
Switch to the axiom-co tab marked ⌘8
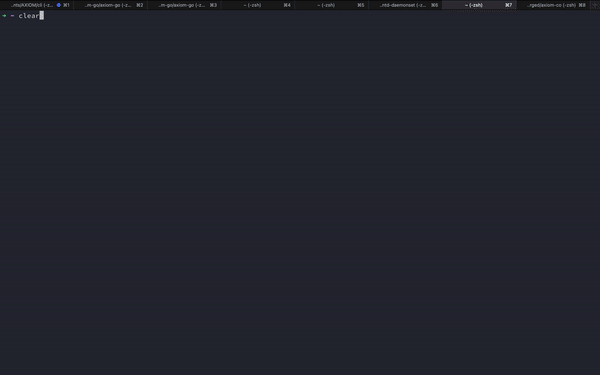(553, 5)
